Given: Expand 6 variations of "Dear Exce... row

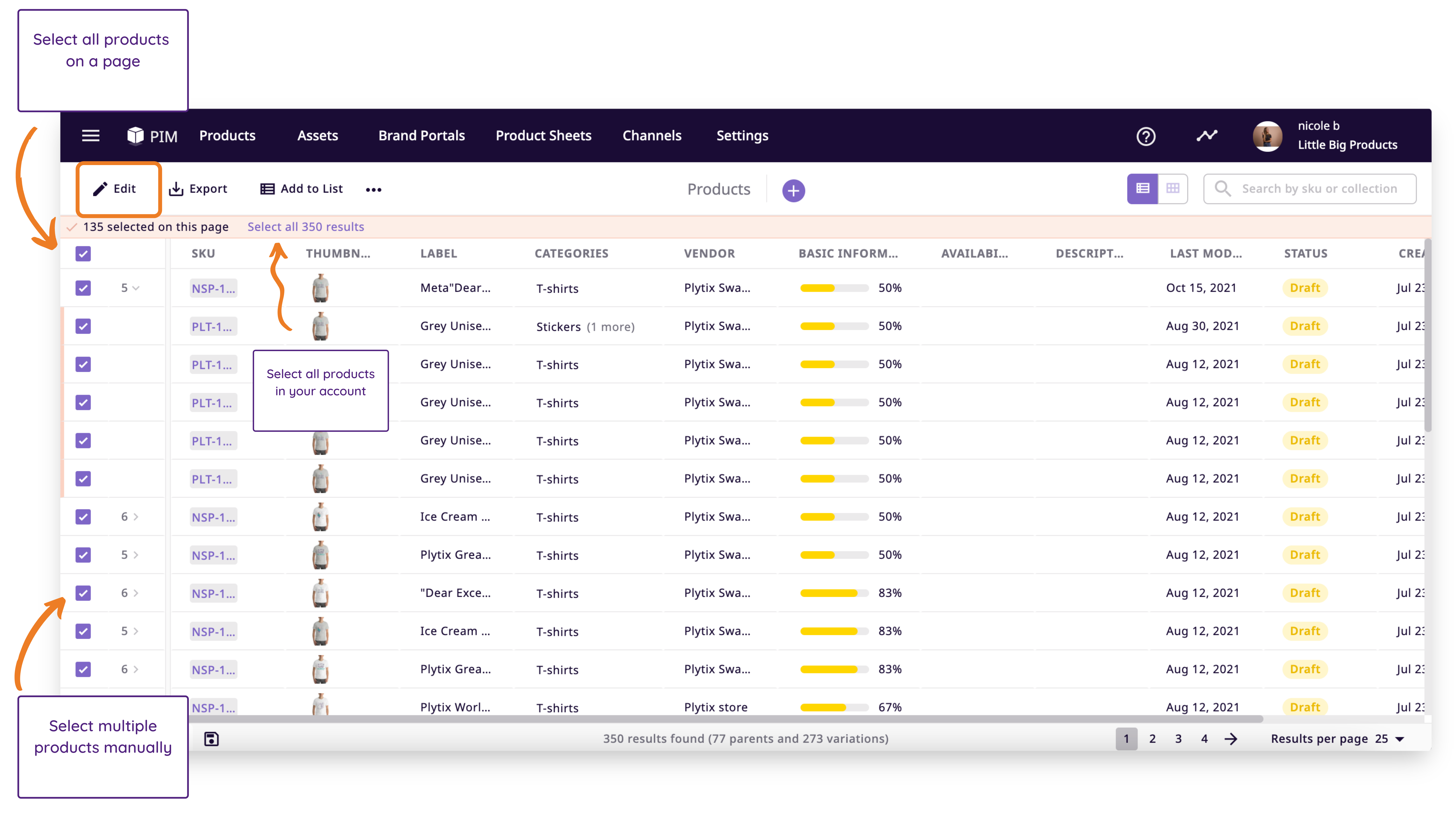Looking at the screenshot, I should [130, 593].
